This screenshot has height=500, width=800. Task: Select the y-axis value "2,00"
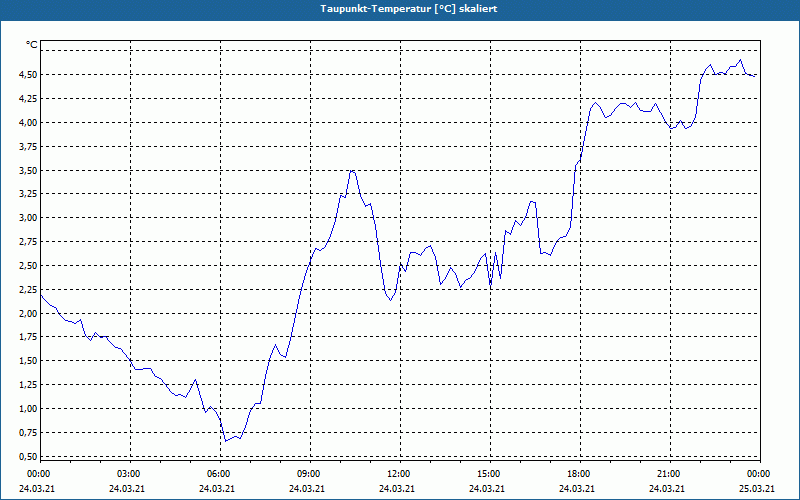click(29, 313)
